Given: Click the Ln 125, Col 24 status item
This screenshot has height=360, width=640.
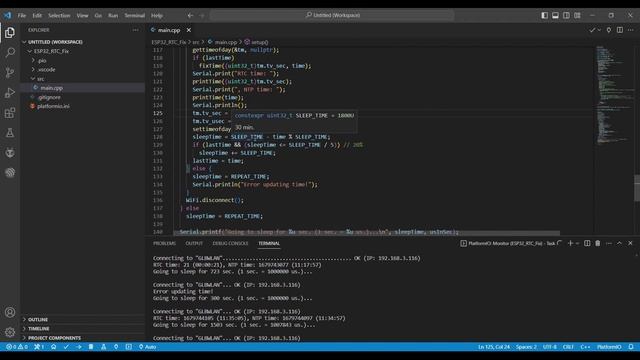Looking at the screenshot, I should click(494, 347).
